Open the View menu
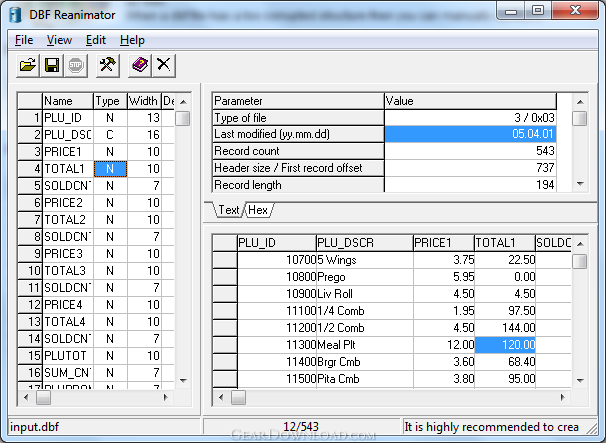Viewport: 606px width, 443px height. 59,40
